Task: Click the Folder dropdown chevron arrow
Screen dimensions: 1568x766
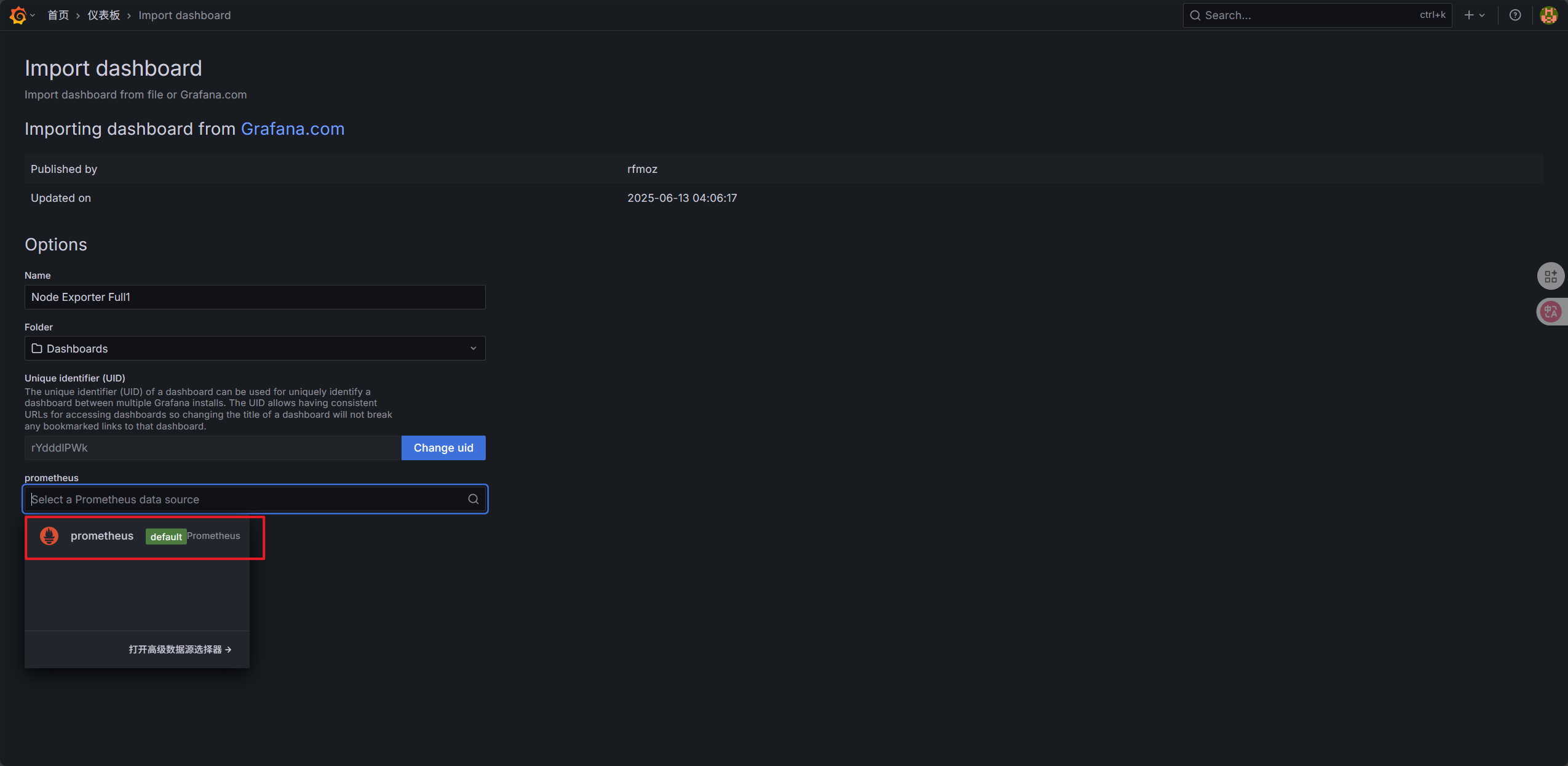Action: coord(473,348)
